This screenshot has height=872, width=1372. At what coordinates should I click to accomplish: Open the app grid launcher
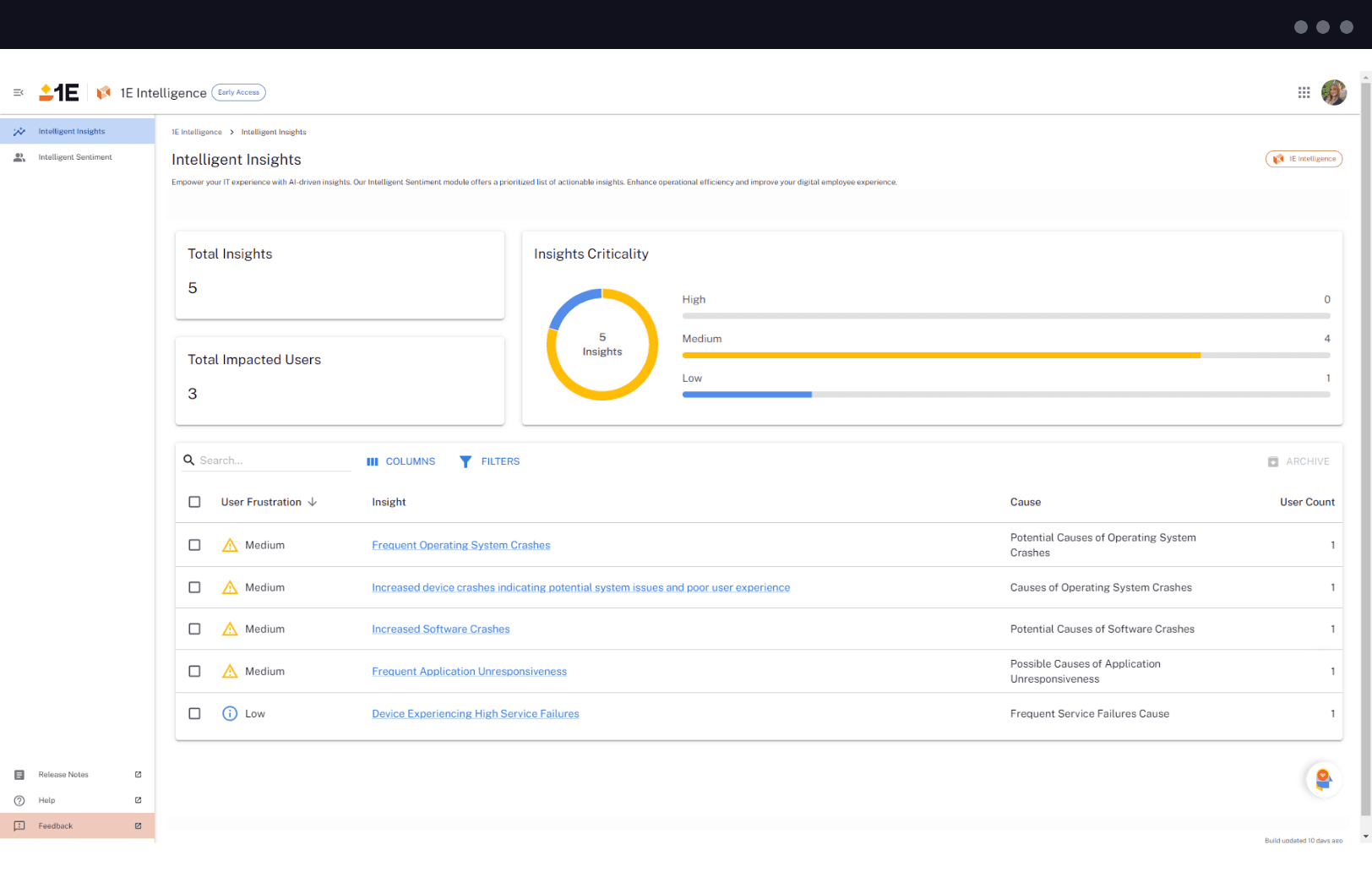(1304, 92)
